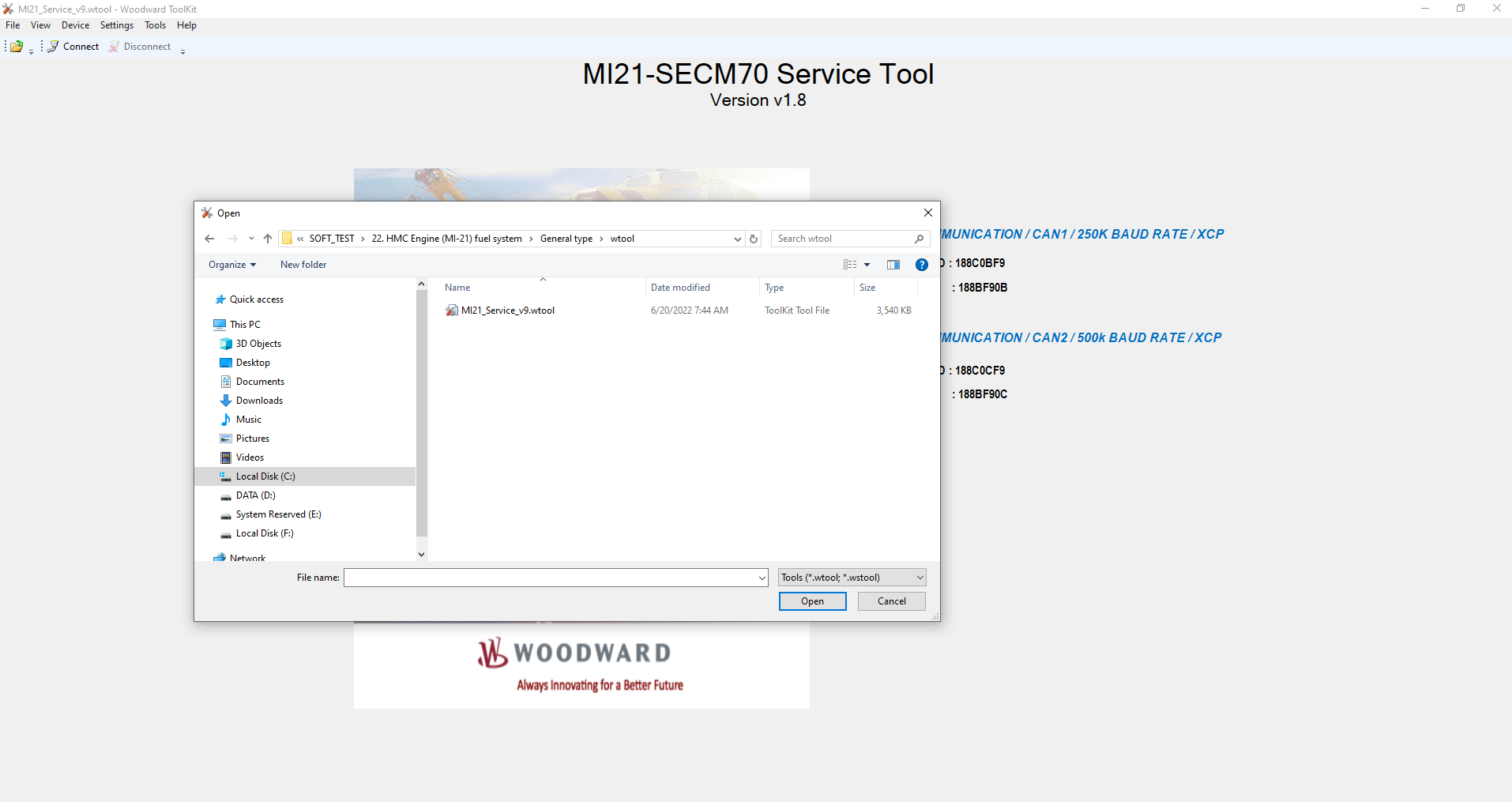Click the folder list scrollbar down arrow
Image resolution: width=1512 pixels, height=802 pixels.
[x=421, y=554]
